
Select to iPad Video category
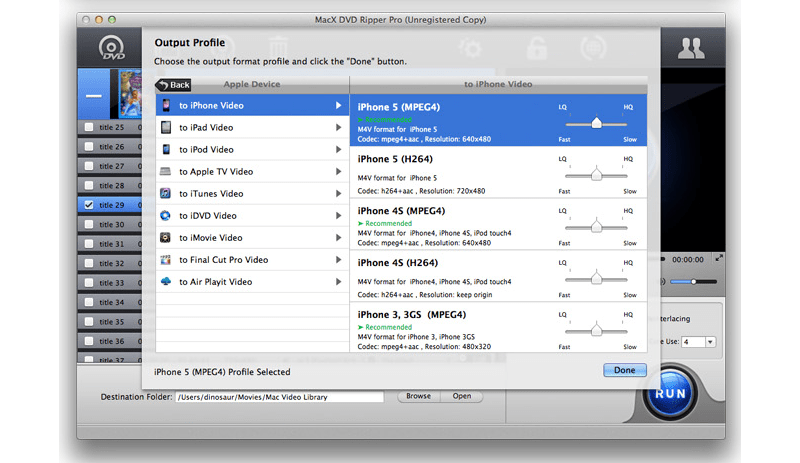[x=253, y=127]
